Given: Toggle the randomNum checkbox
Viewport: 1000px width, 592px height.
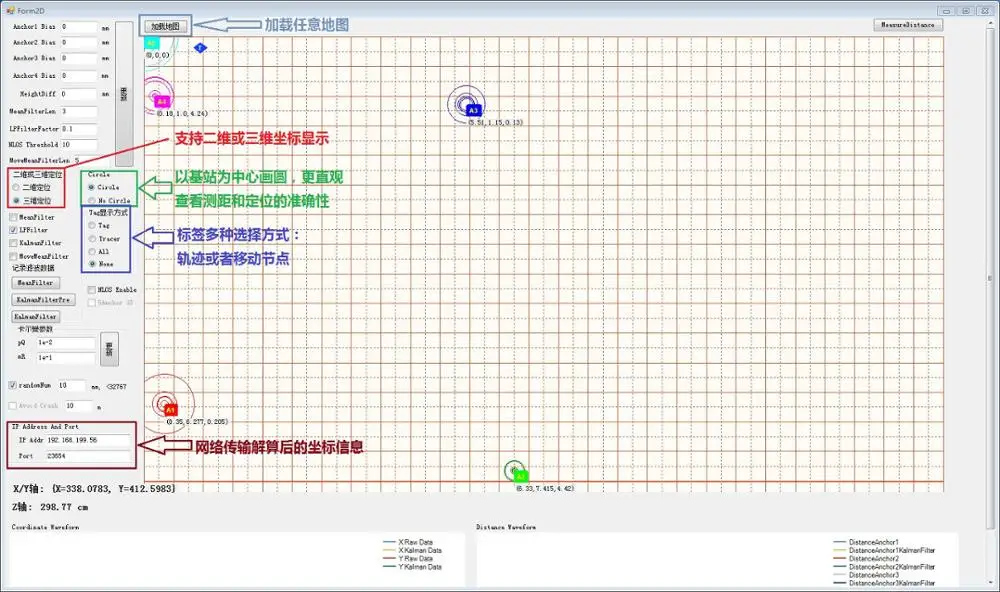Looking at the screenshot, I should pos(13,385).
